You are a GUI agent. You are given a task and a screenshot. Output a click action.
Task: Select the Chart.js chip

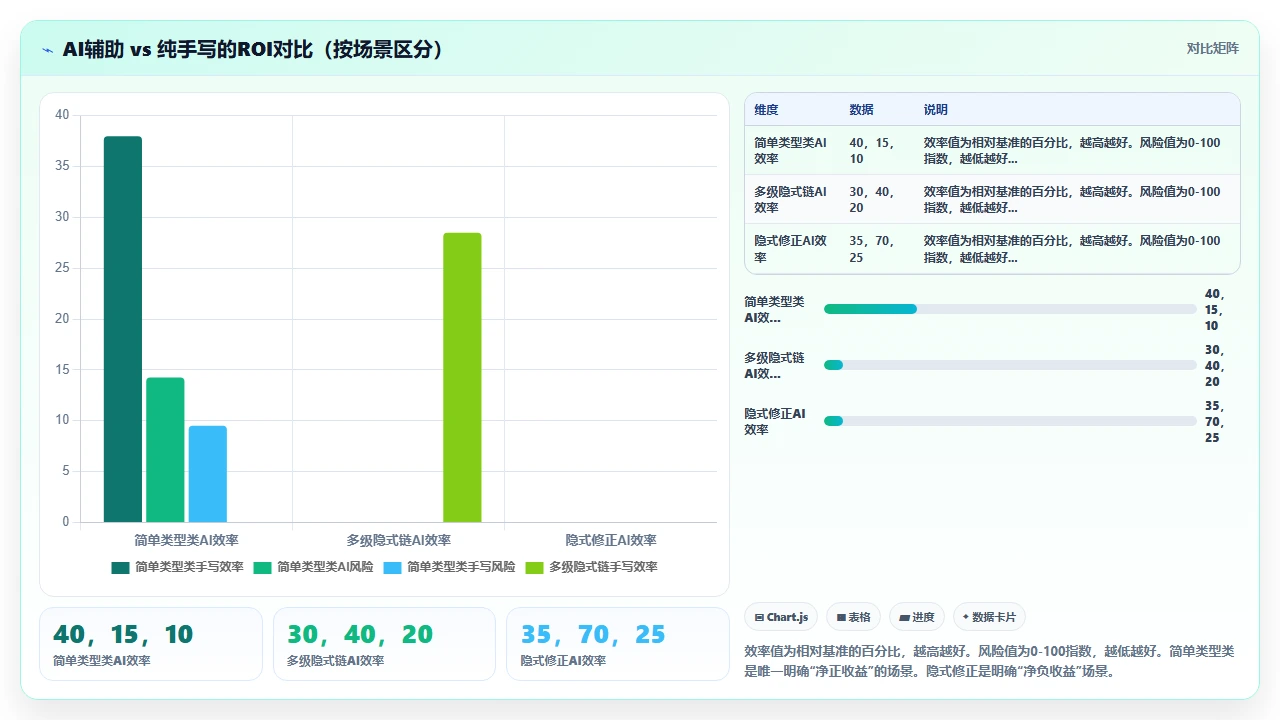(781, 617)
